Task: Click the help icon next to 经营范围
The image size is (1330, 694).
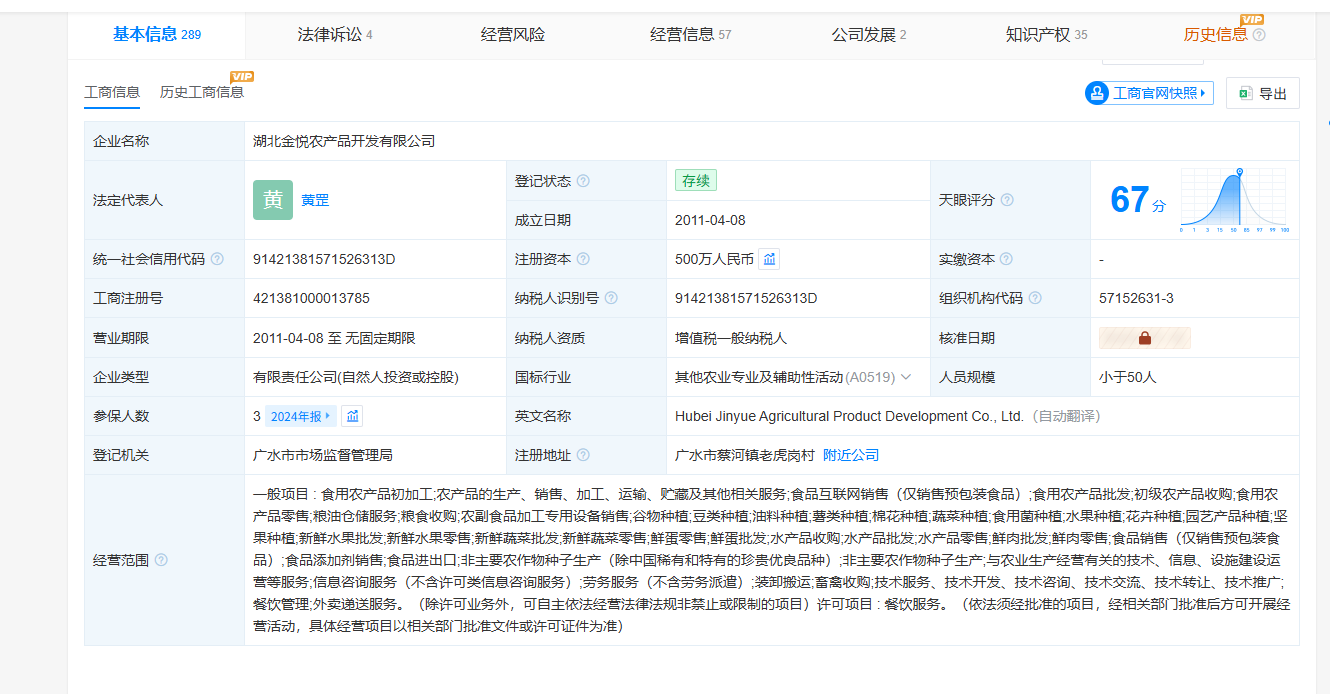Action: click(x=161, y=560)
